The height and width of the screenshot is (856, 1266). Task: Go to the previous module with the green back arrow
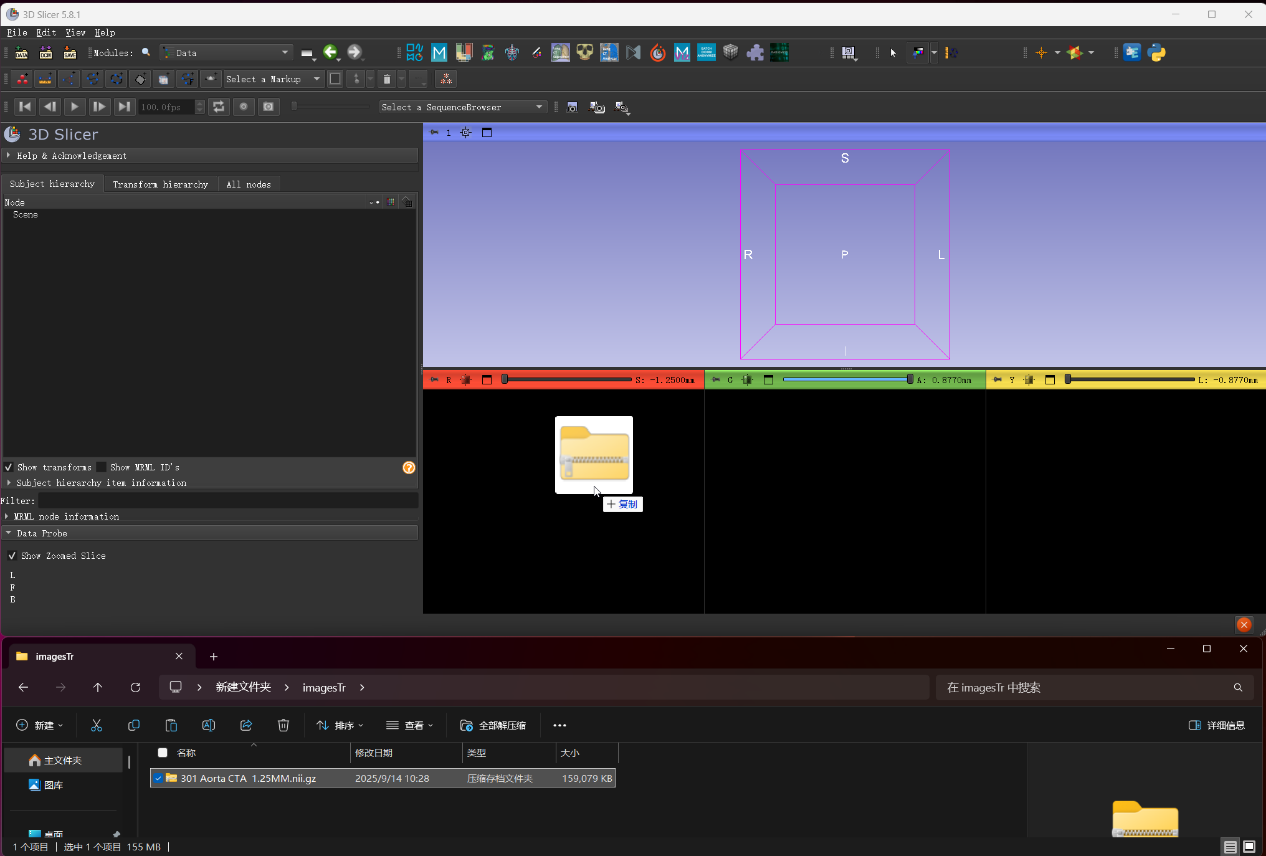pyautogui.click(x=330, y=53)
